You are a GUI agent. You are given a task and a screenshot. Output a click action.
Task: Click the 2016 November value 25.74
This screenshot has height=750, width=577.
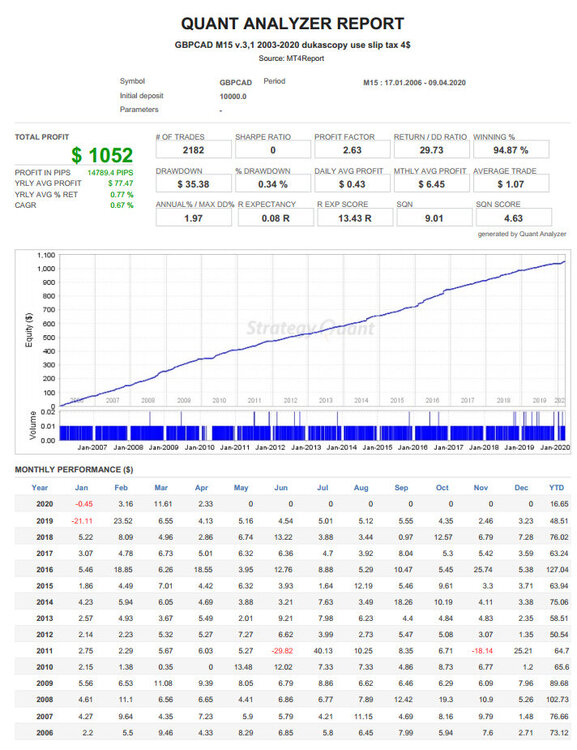[x=483, y=570]
